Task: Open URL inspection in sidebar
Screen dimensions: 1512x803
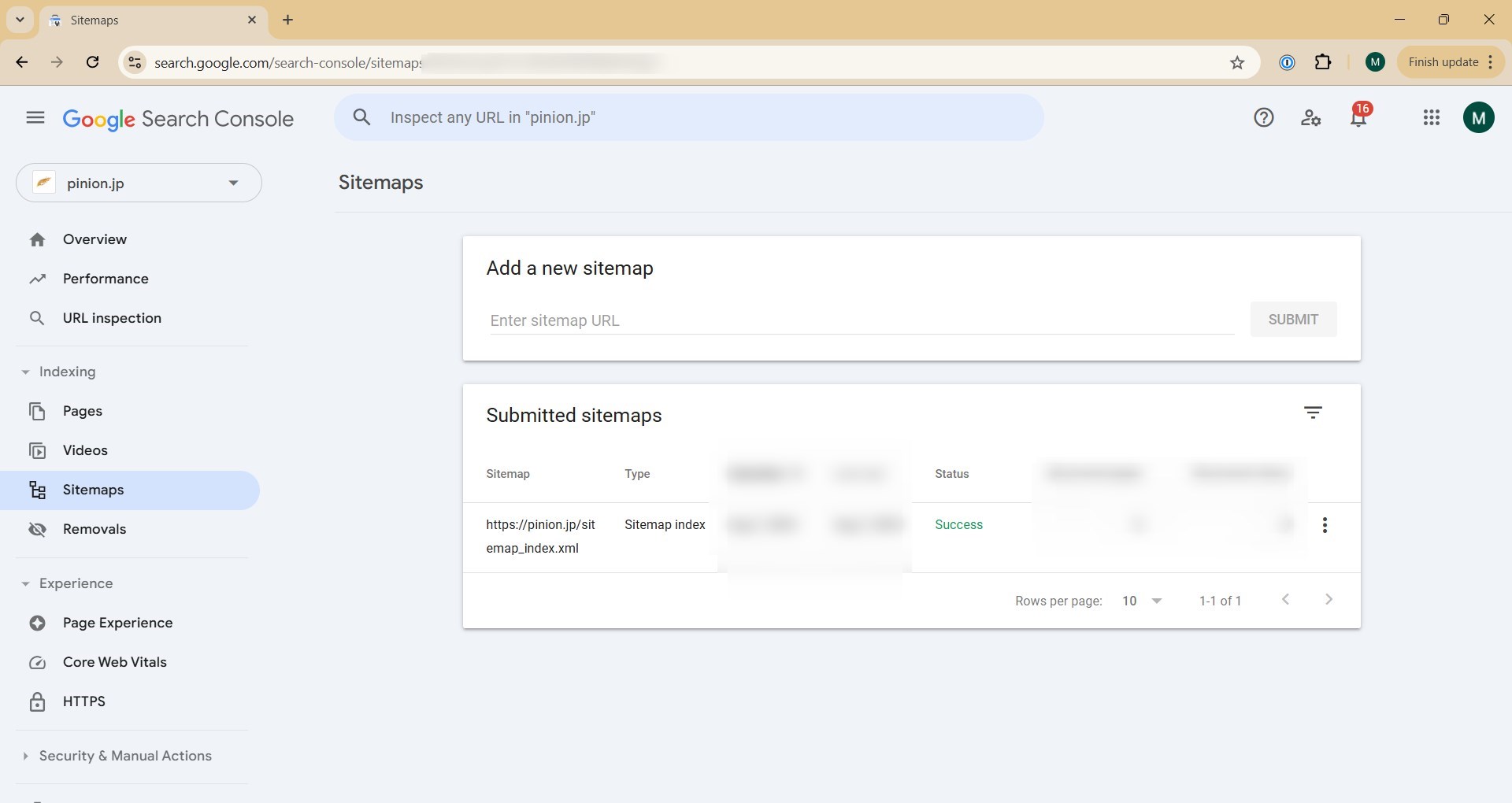Action: pyautogui.click(x=112, y=318)
